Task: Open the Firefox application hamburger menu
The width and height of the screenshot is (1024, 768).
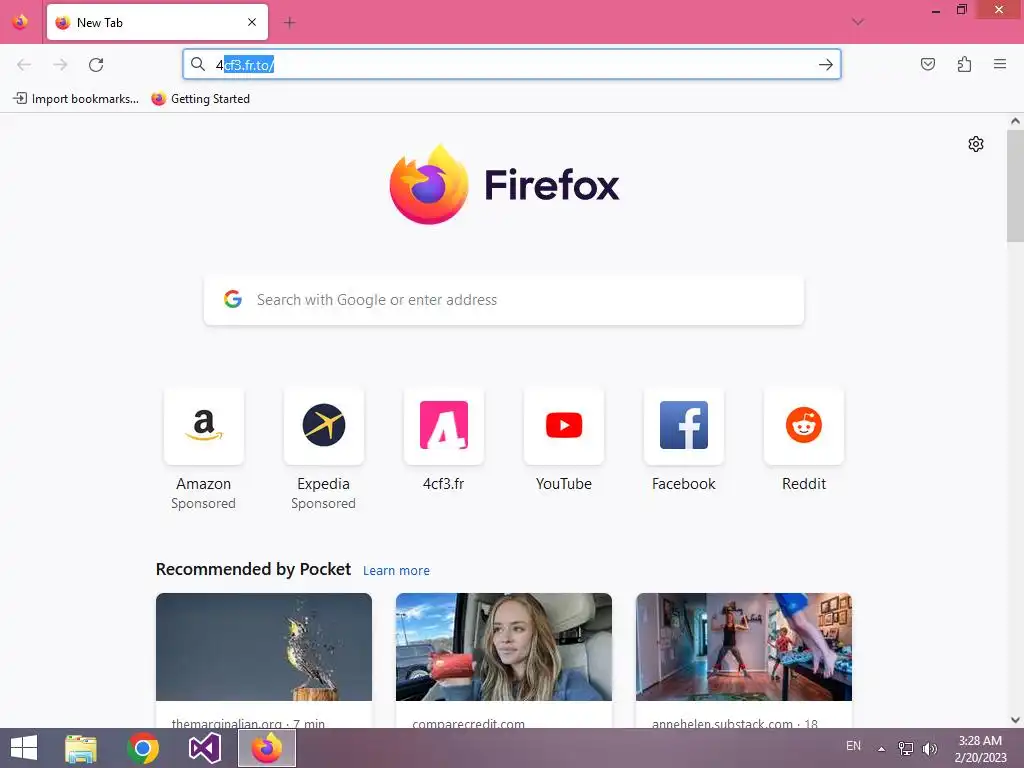Action: click(x=1000, y=64)
